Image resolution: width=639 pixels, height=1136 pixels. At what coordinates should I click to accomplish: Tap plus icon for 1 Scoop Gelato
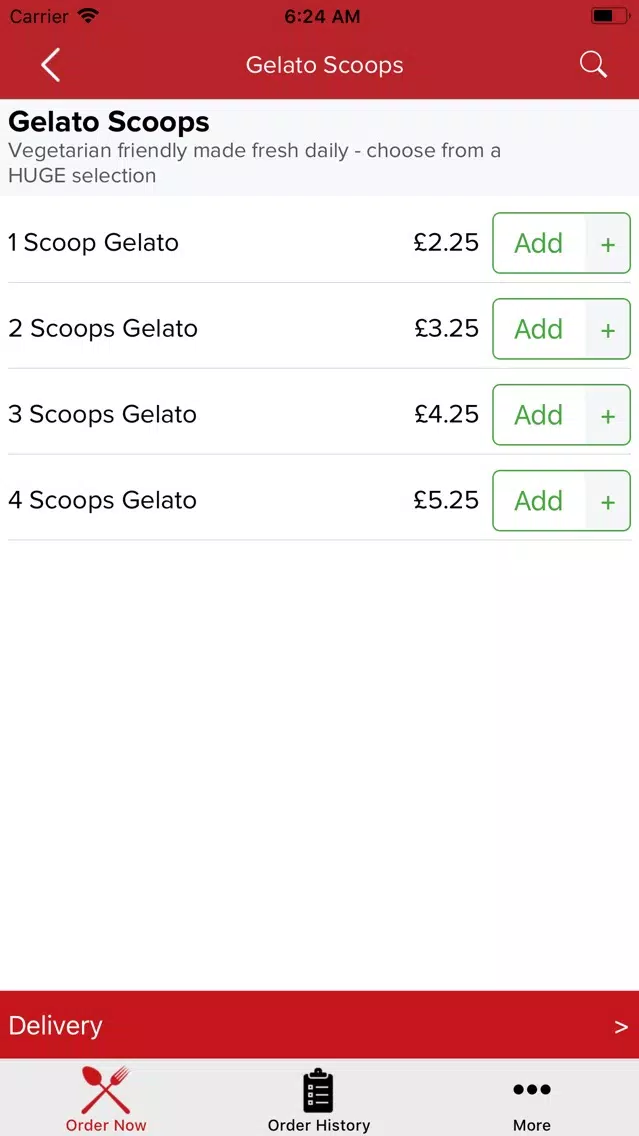(x=608, y=243)
